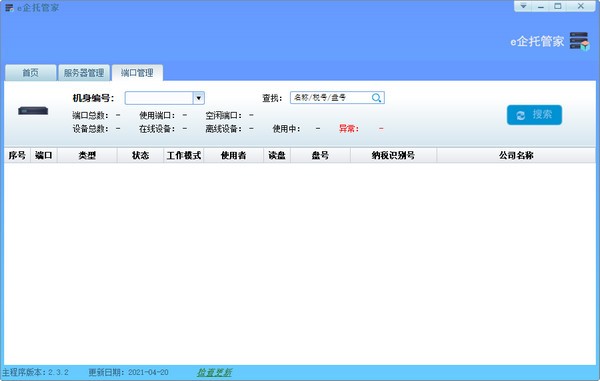This screenshot has width=600, height=381.
Task: Click the 公司名称 column header
Action: (516, 155)
